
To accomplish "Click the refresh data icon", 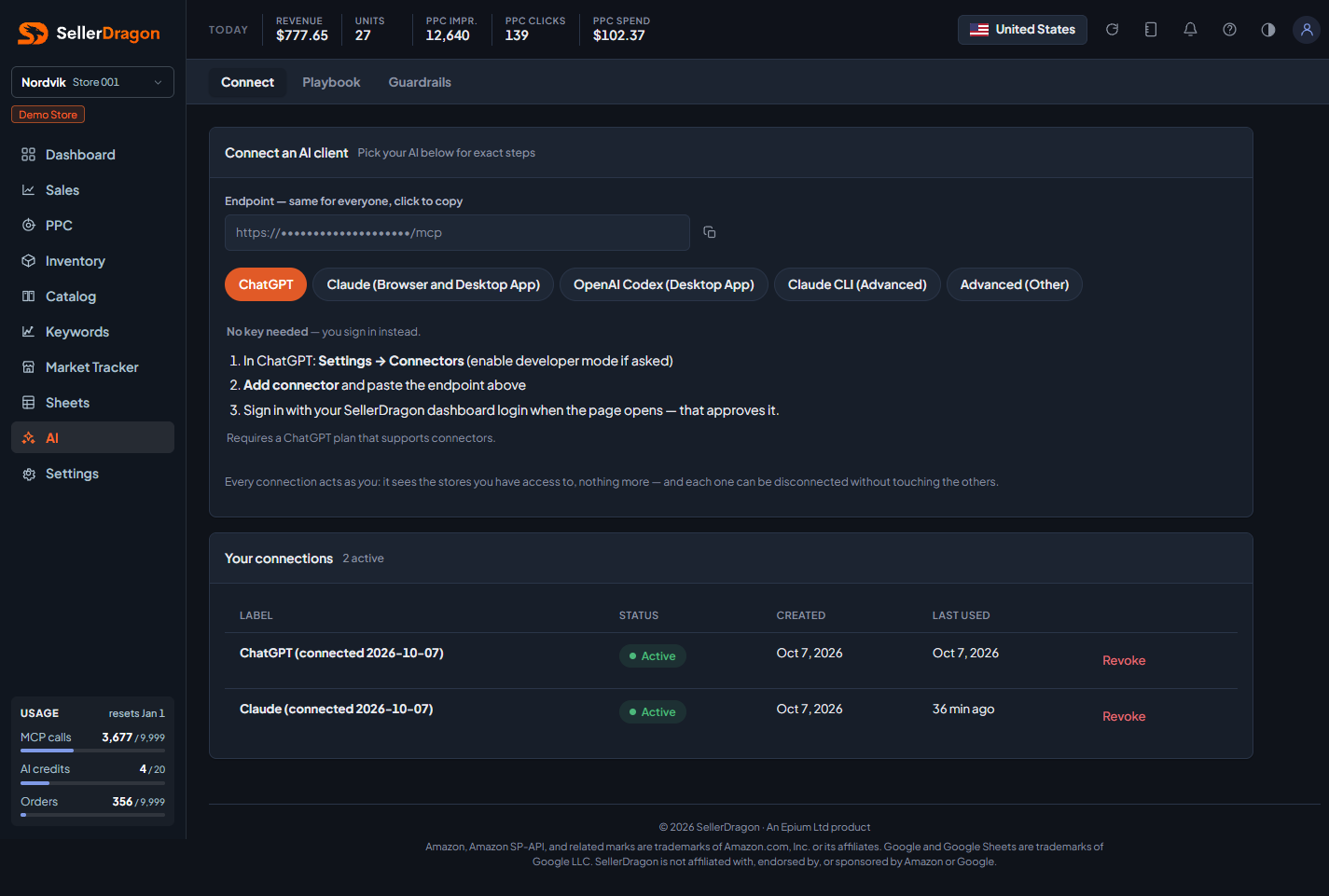I will pyautogui.click(x=1112, y=30).
